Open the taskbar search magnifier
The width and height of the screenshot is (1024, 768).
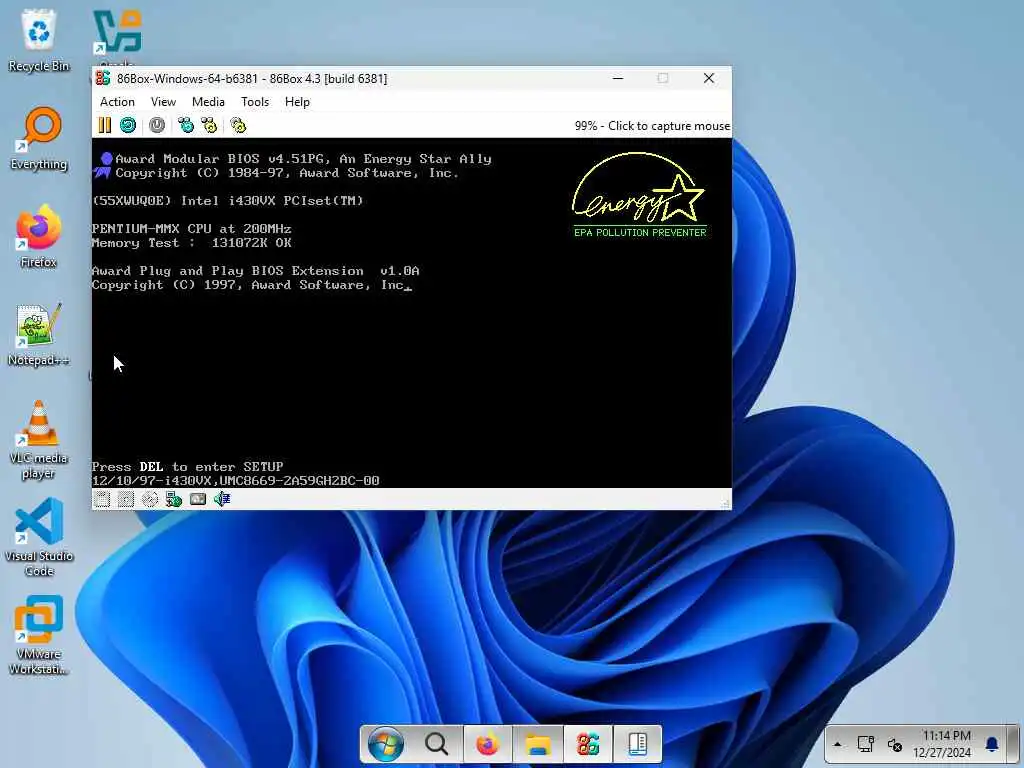pyautogui.click(x=436, y=744)
